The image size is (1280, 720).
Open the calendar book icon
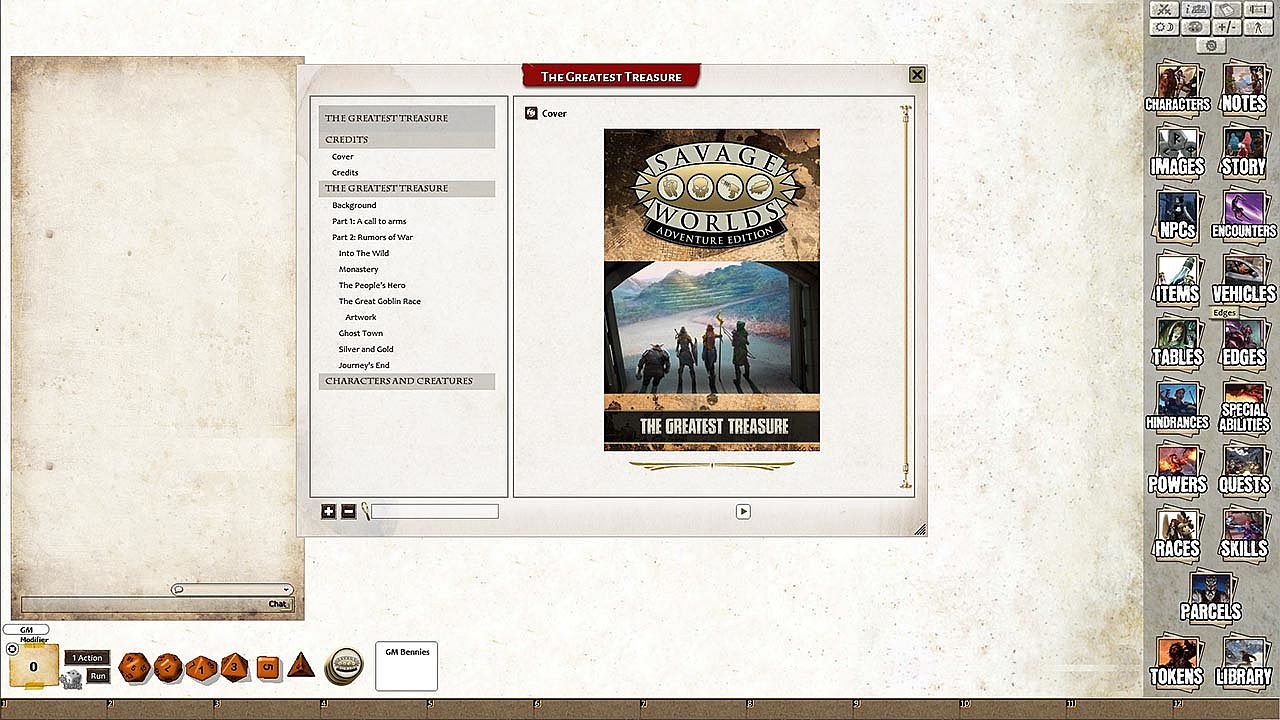coord(1227,10)
